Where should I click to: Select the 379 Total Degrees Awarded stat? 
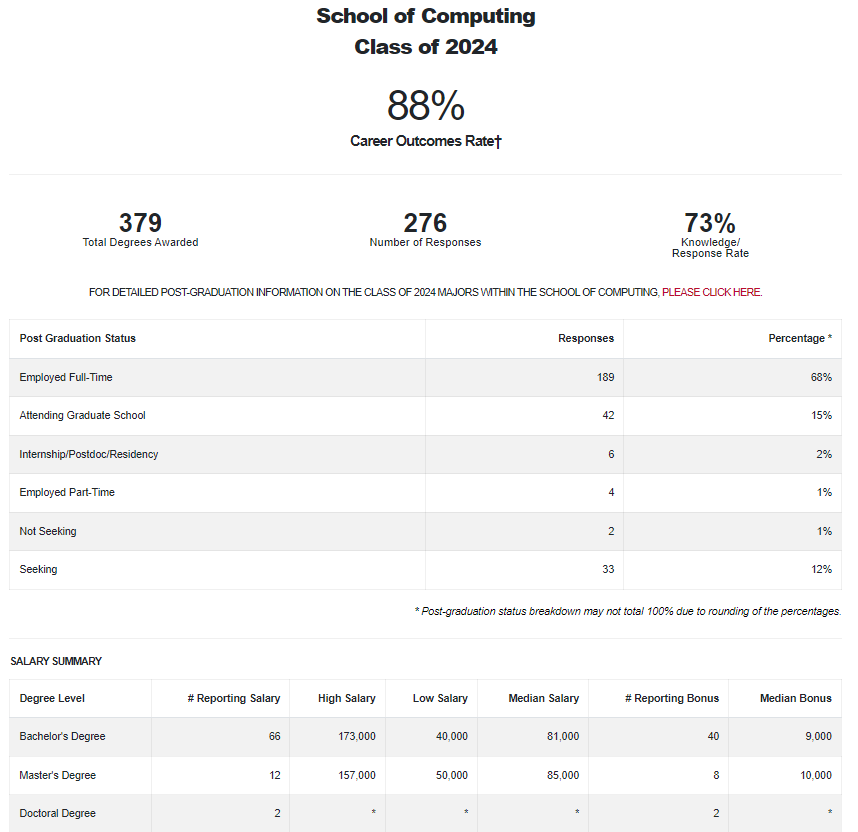pos(140,230)
